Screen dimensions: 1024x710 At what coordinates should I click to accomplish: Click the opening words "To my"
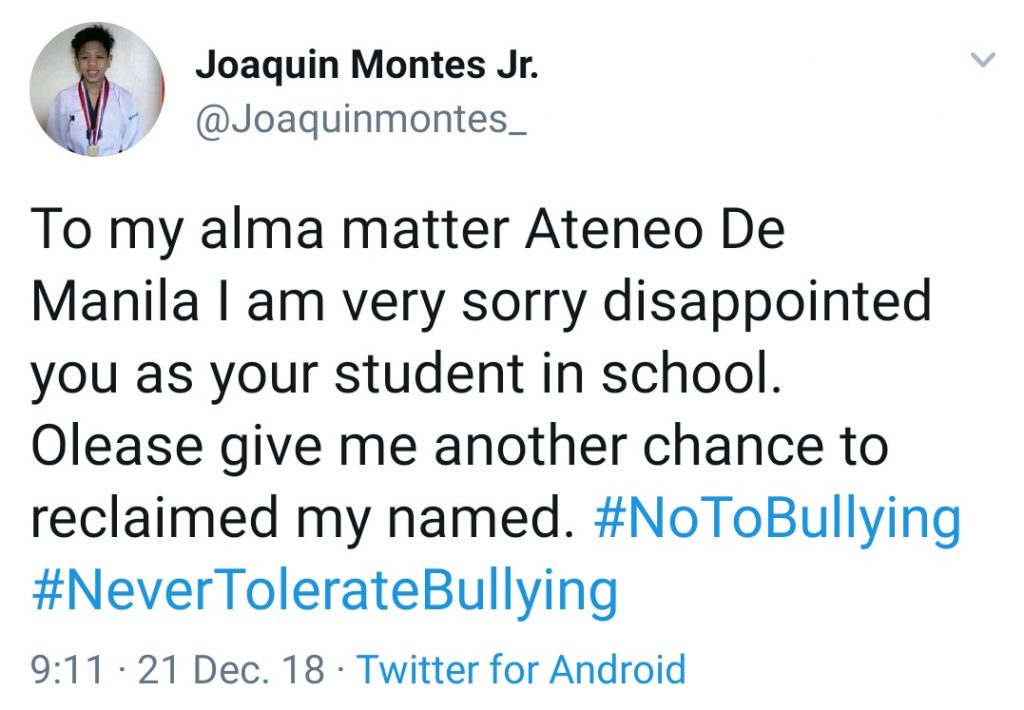click(x=102, y=231)
